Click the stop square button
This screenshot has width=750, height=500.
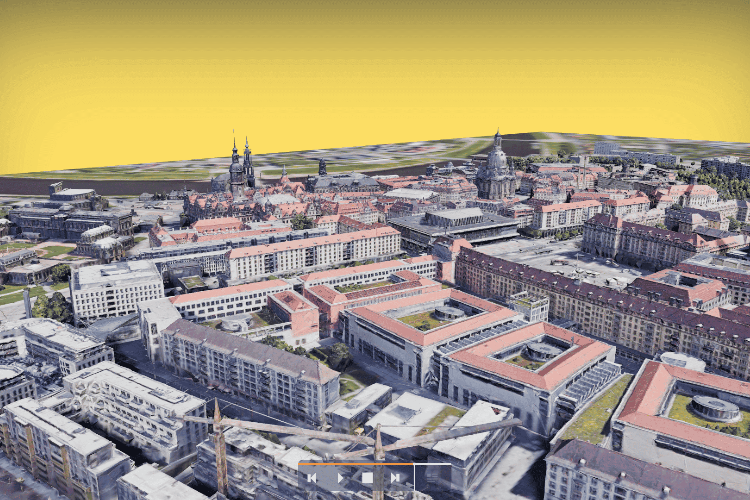click(x=367, y=479)
